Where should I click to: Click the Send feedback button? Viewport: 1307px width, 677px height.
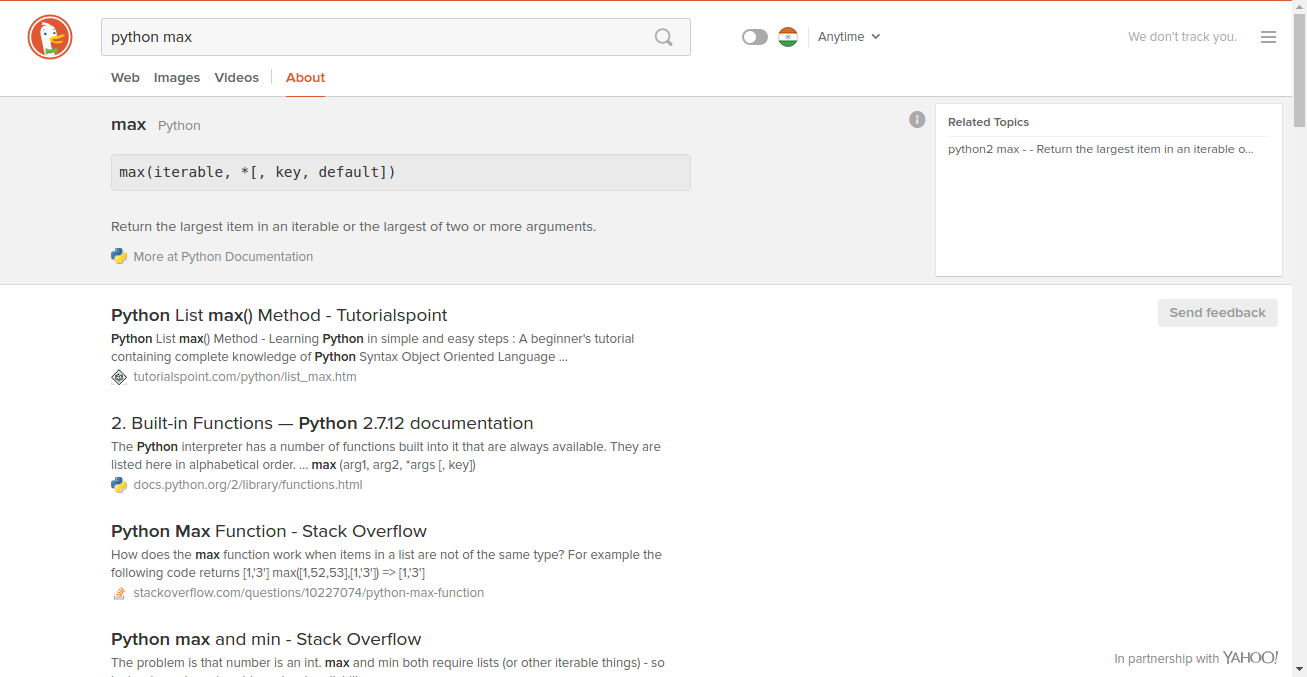(1217, 313)
